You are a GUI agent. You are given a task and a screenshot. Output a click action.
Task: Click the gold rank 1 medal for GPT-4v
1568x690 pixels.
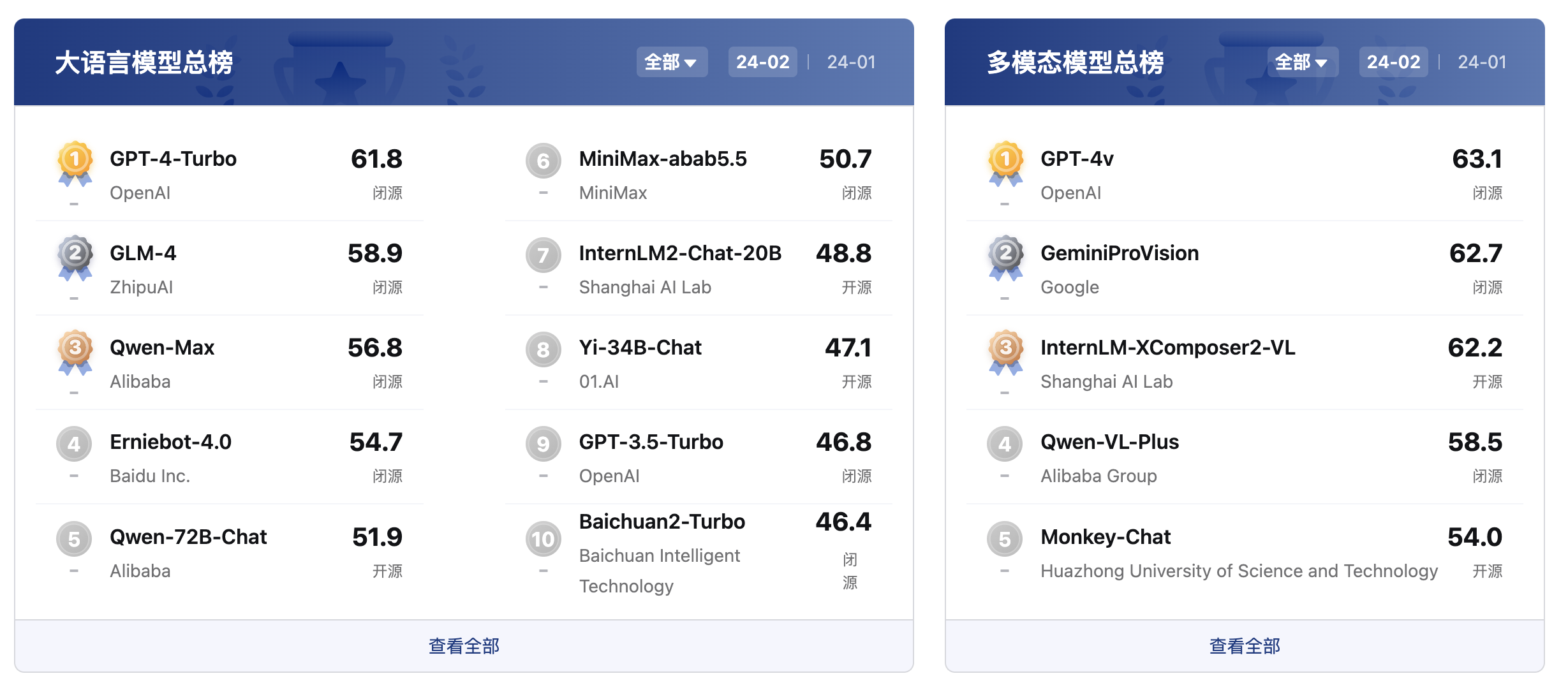click(x=1006, y=163)
